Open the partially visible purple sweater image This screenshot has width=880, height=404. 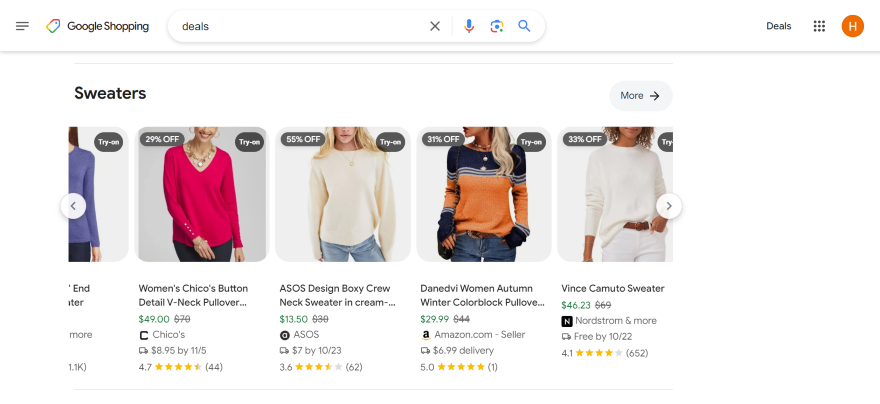coord(98,194)
